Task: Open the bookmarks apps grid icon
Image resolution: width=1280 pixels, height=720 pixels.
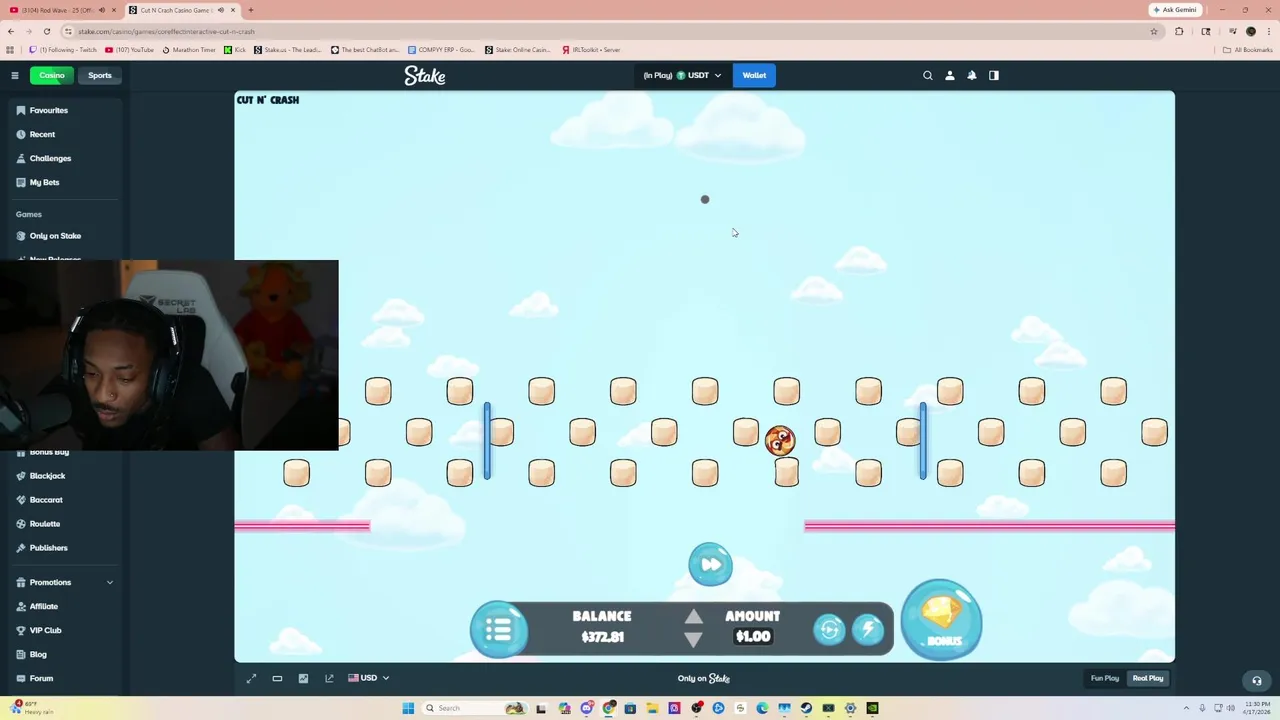Action: [x=10, y=49]
